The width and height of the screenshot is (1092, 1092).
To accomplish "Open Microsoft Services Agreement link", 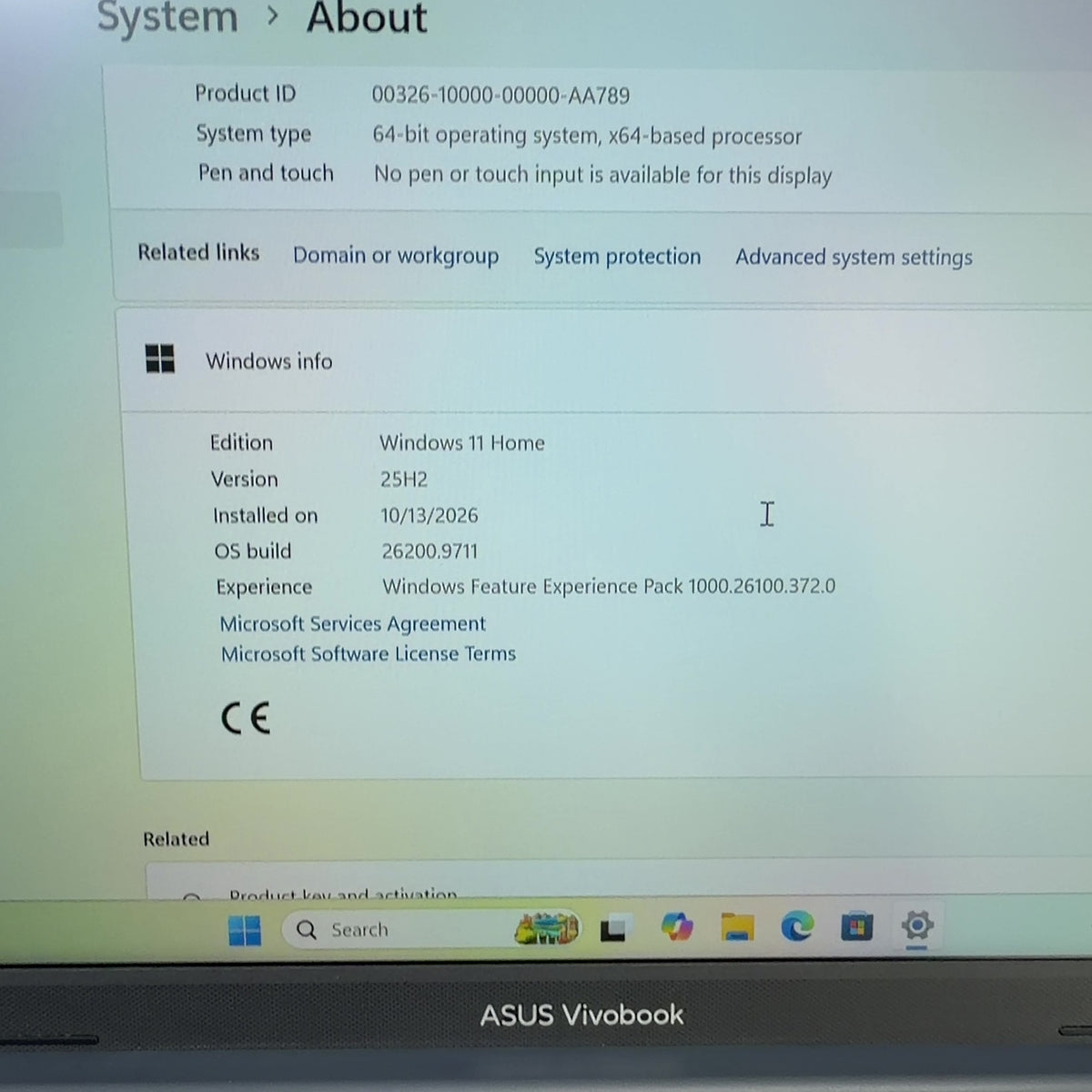I will pos(353,623).
